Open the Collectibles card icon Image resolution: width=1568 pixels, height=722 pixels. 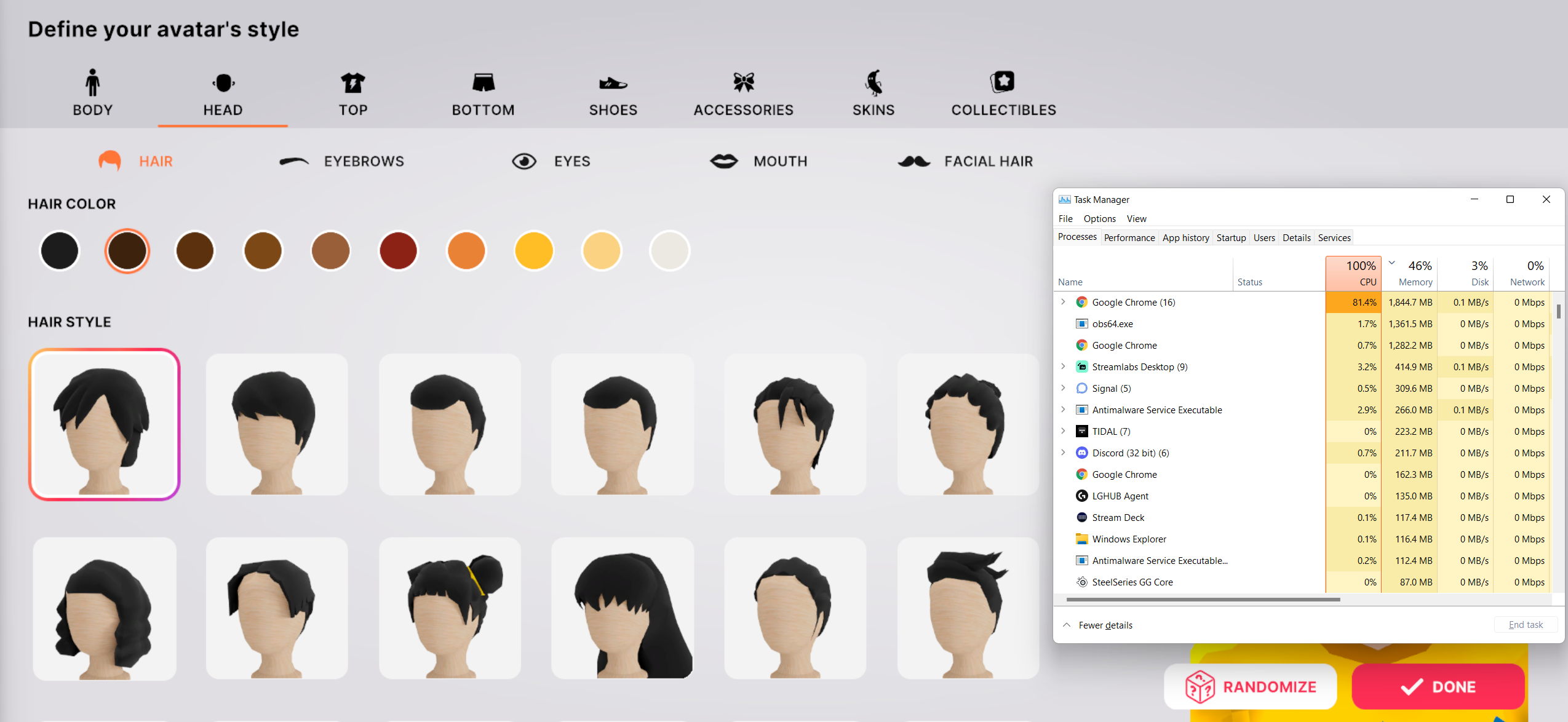(1003, 82)
